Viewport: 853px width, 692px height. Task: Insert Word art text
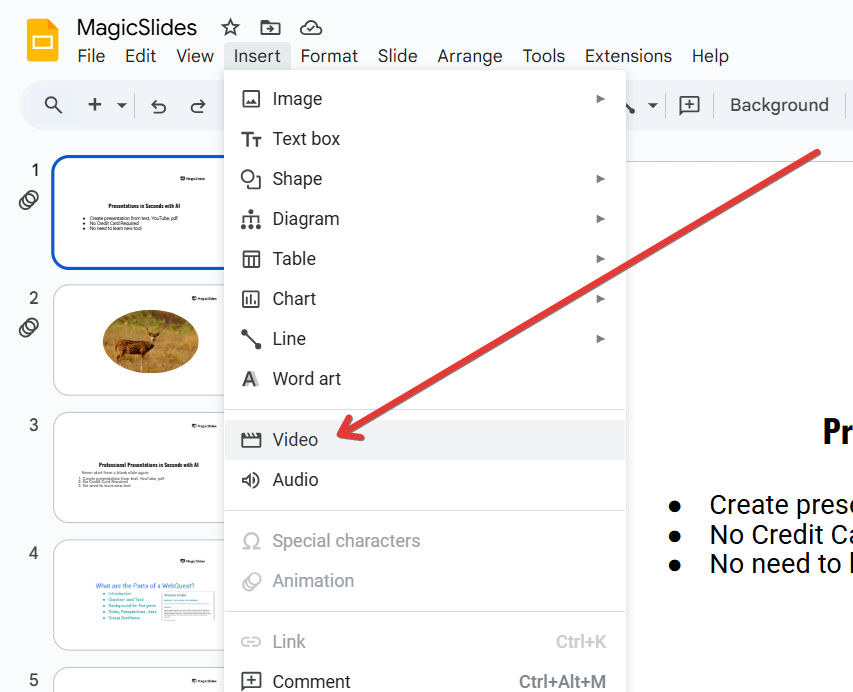[x=305, y=378]
